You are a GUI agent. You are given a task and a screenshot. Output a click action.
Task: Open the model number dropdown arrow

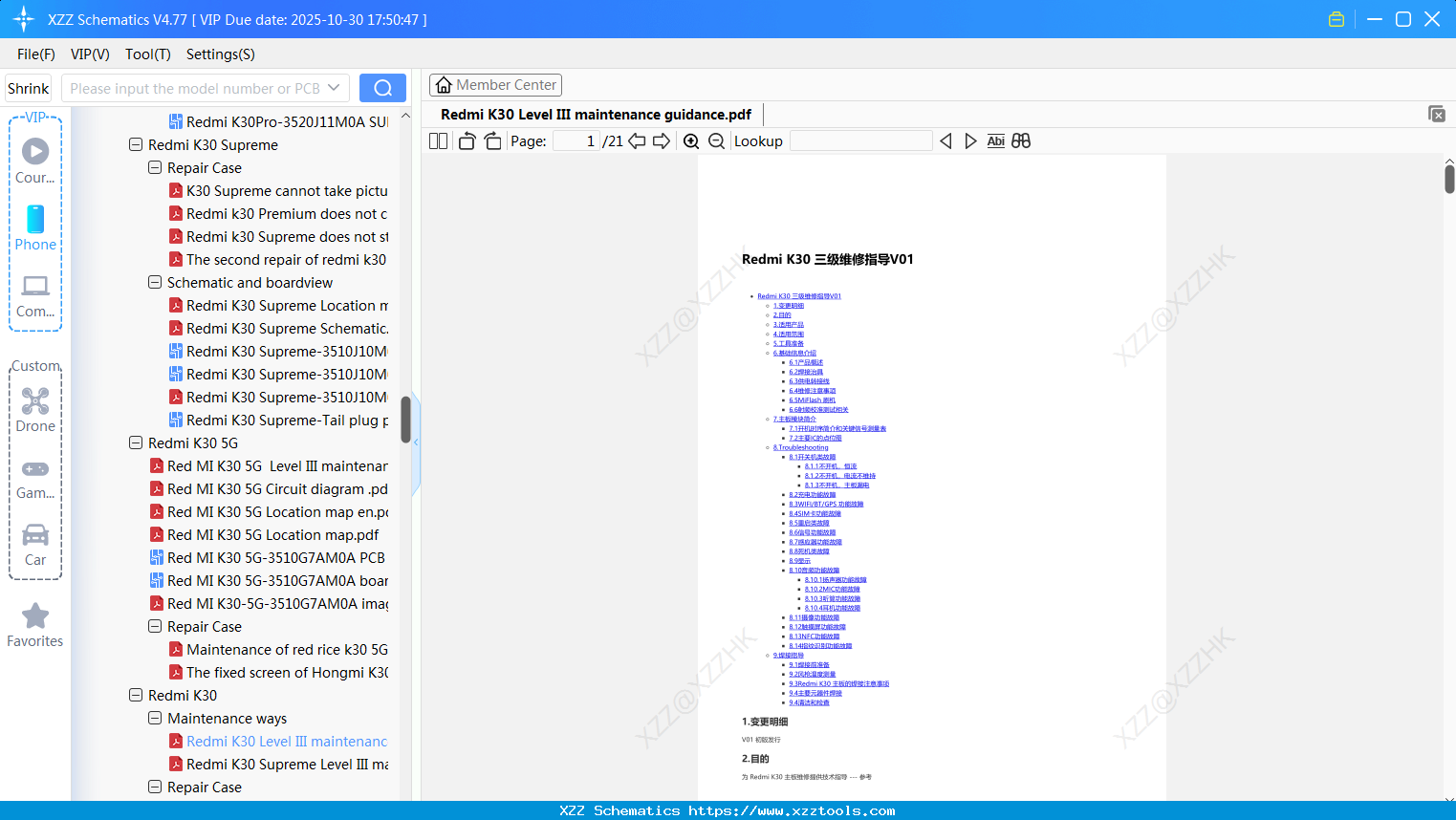pyautogui.click(x=334, y=88)
